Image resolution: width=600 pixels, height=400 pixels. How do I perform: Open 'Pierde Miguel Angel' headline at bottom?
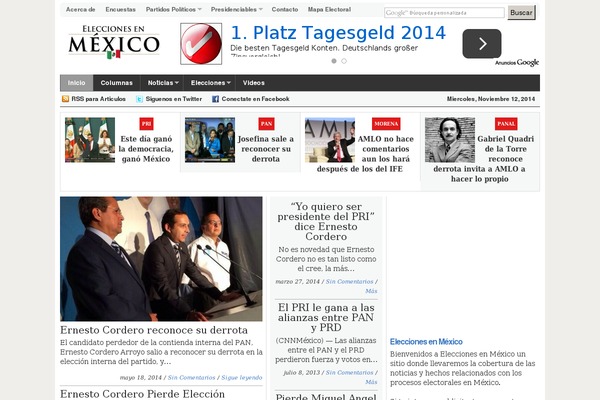[326, 397]
